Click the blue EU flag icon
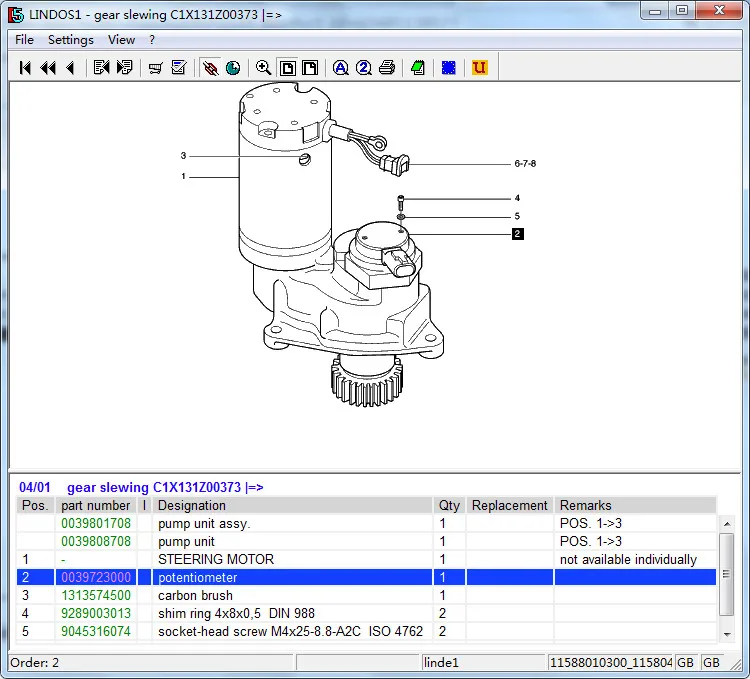 [x=449, y=68]
